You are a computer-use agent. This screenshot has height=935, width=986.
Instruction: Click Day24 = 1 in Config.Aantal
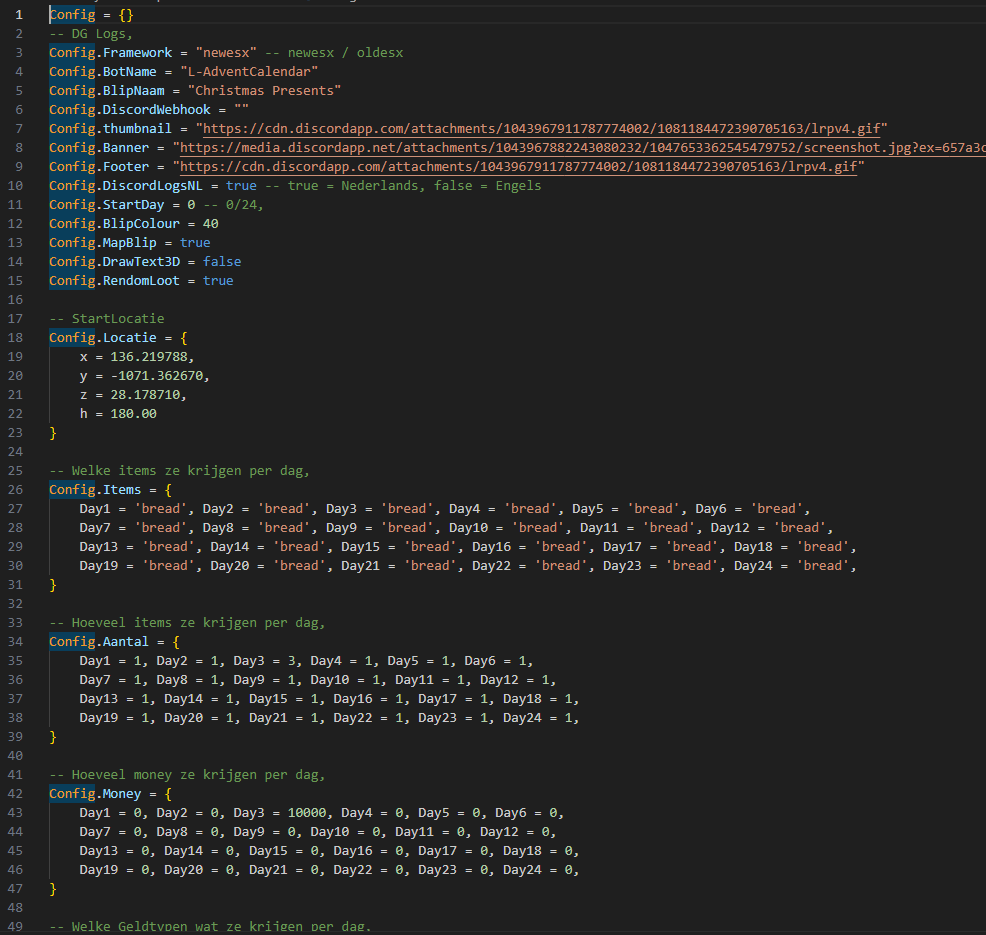(x=537, y=717)
